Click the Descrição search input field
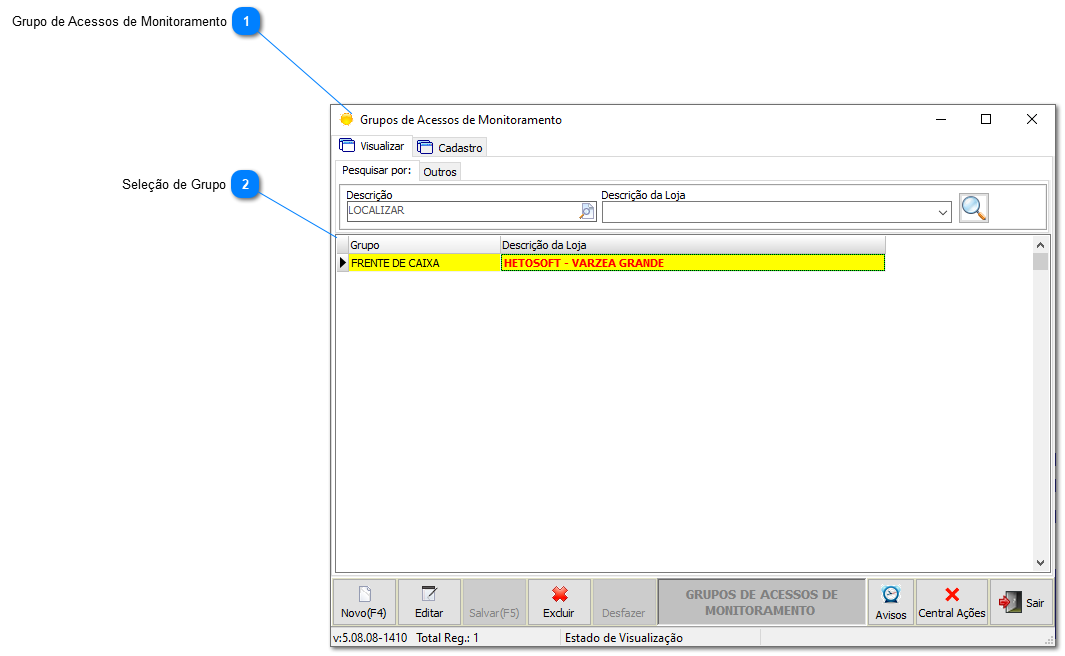 pyautogui.click(x=462, y=211)
